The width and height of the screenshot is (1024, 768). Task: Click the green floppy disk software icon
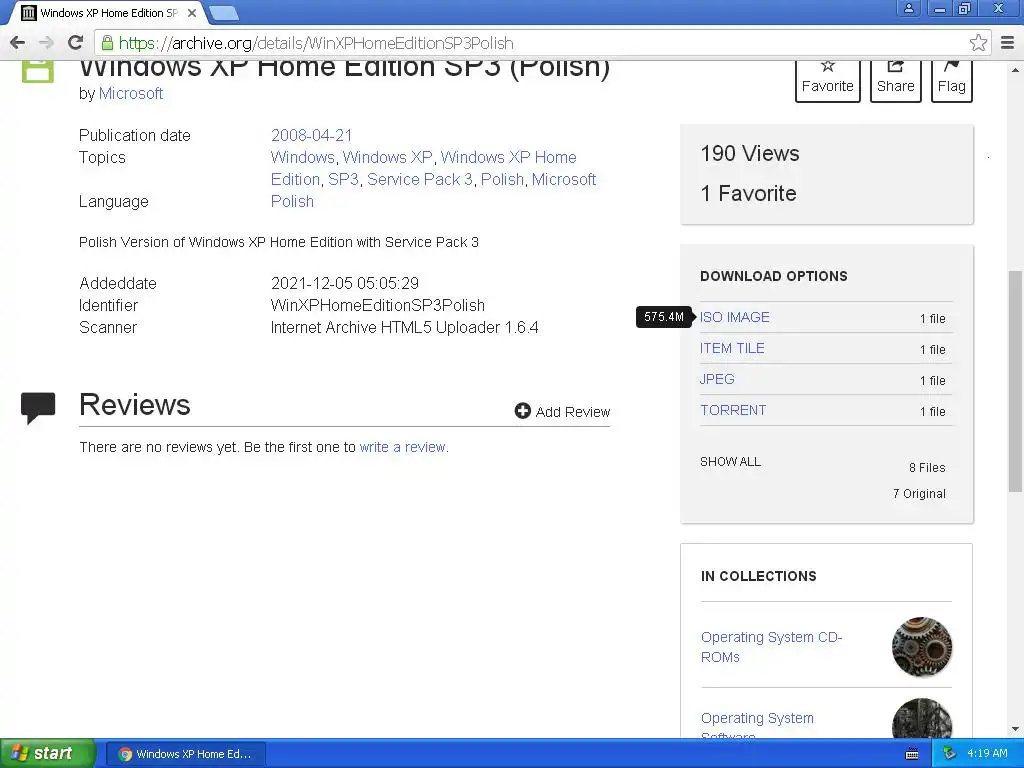tap(38, 71)
